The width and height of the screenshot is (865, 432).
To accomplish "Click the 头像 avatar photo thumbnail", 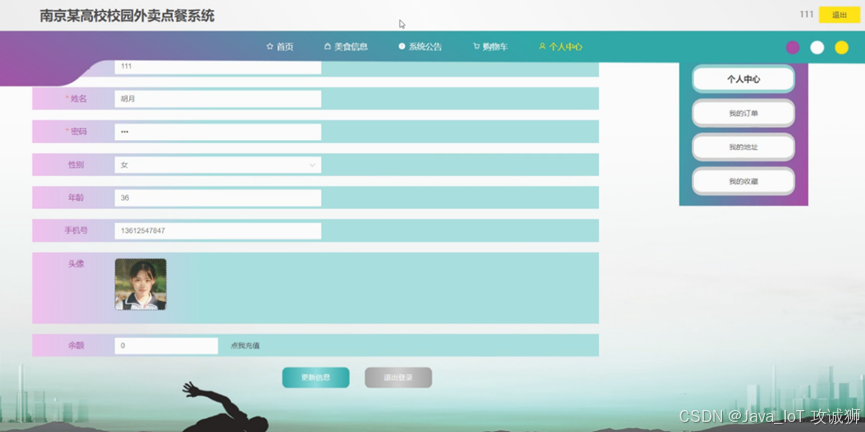I will point(141,284).
